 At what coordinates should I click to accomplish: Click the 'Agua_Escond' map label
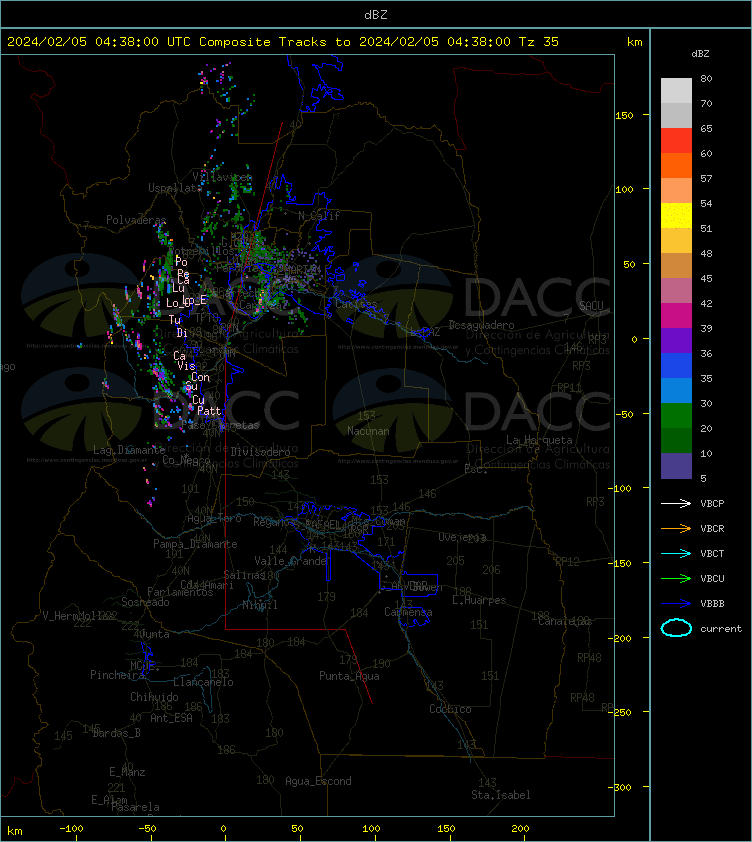click(x=318, y=781)
